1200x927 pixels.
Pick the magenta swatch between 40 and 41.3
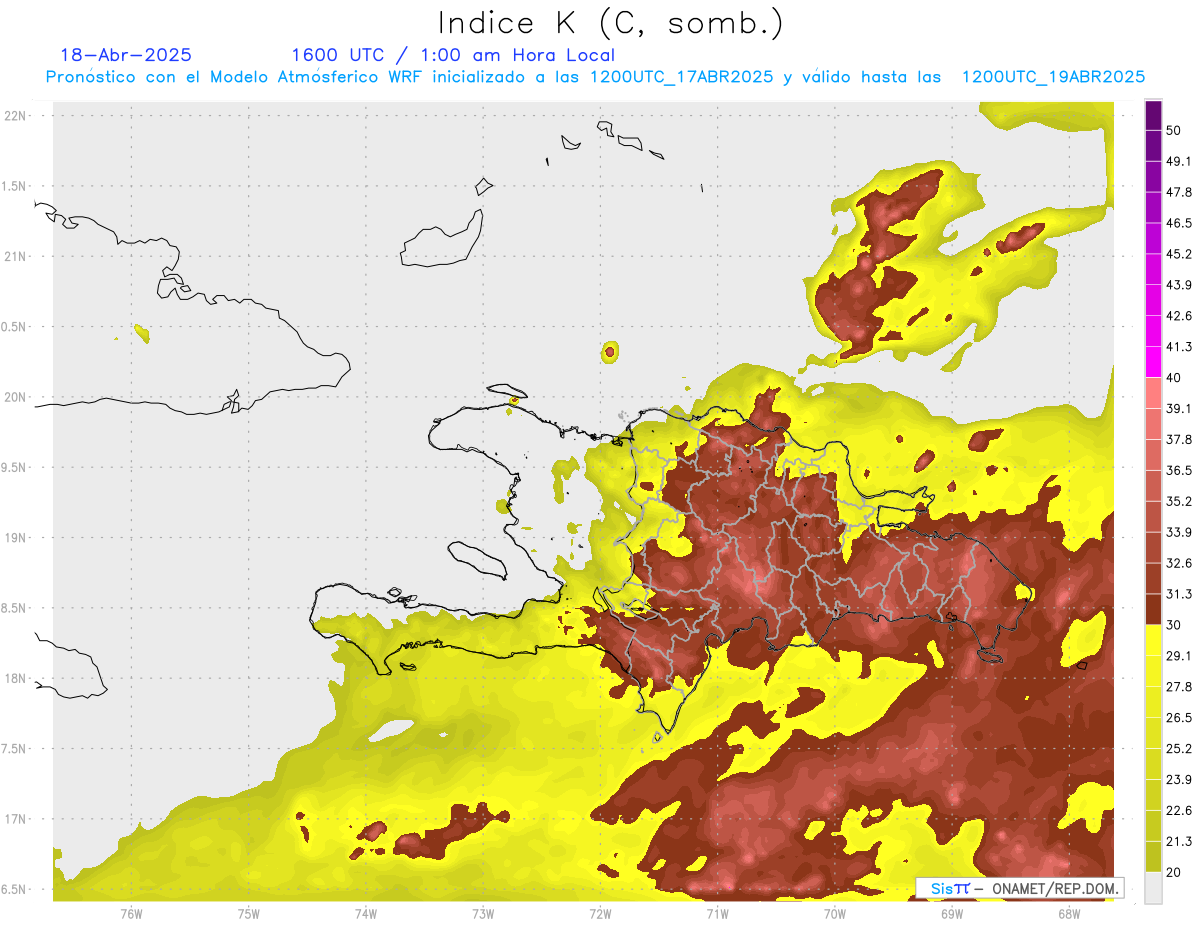coord(1153,362)
